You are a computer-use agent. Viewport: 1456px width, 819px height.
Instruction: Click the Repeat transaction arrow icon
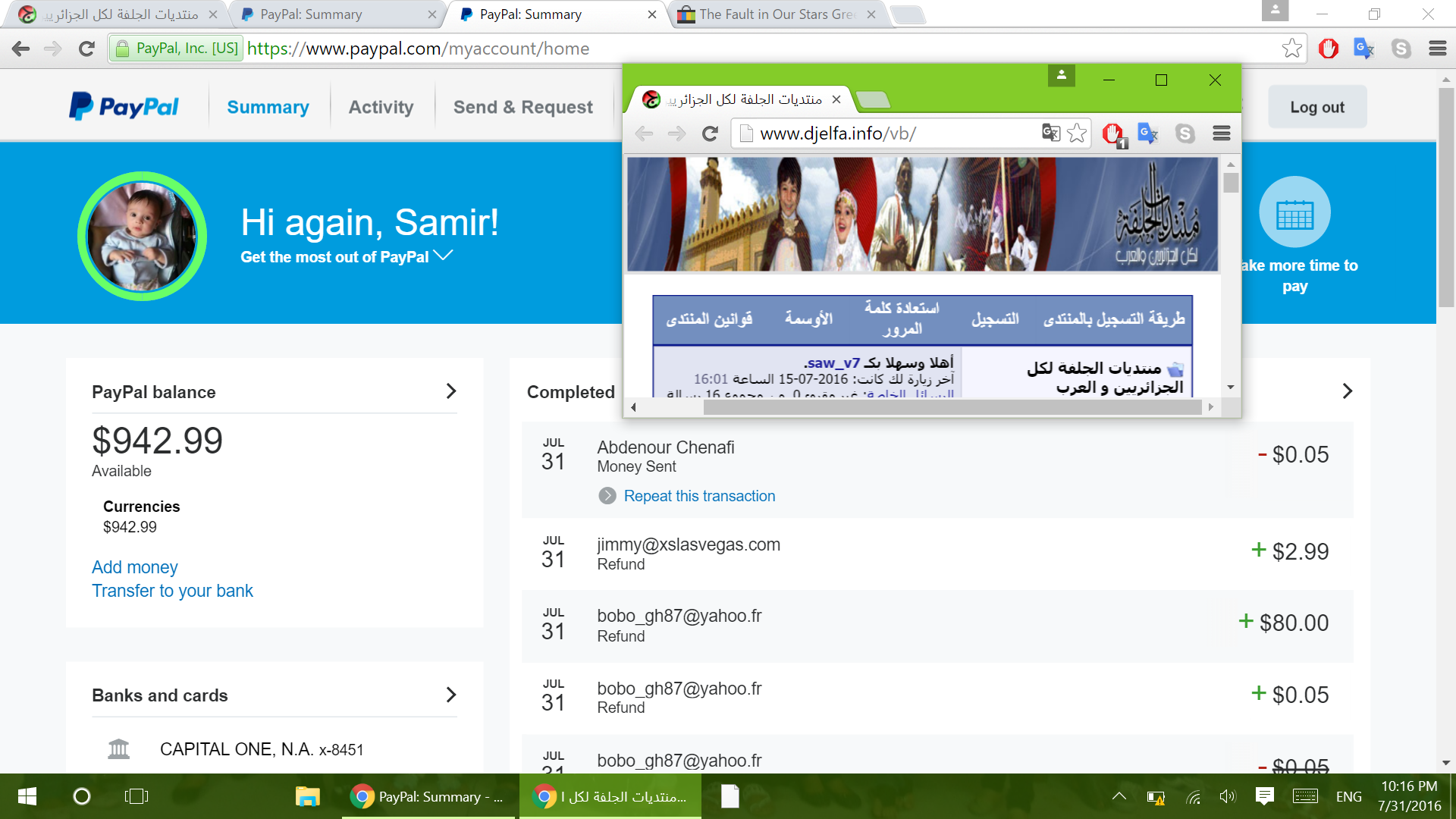pos(607,496)
